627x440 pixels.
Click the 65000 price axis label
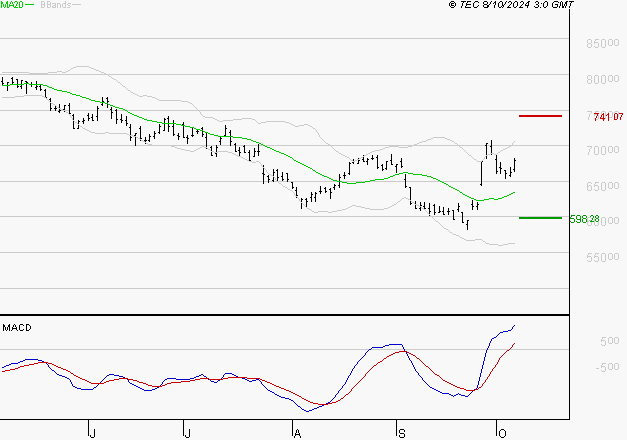603,186
